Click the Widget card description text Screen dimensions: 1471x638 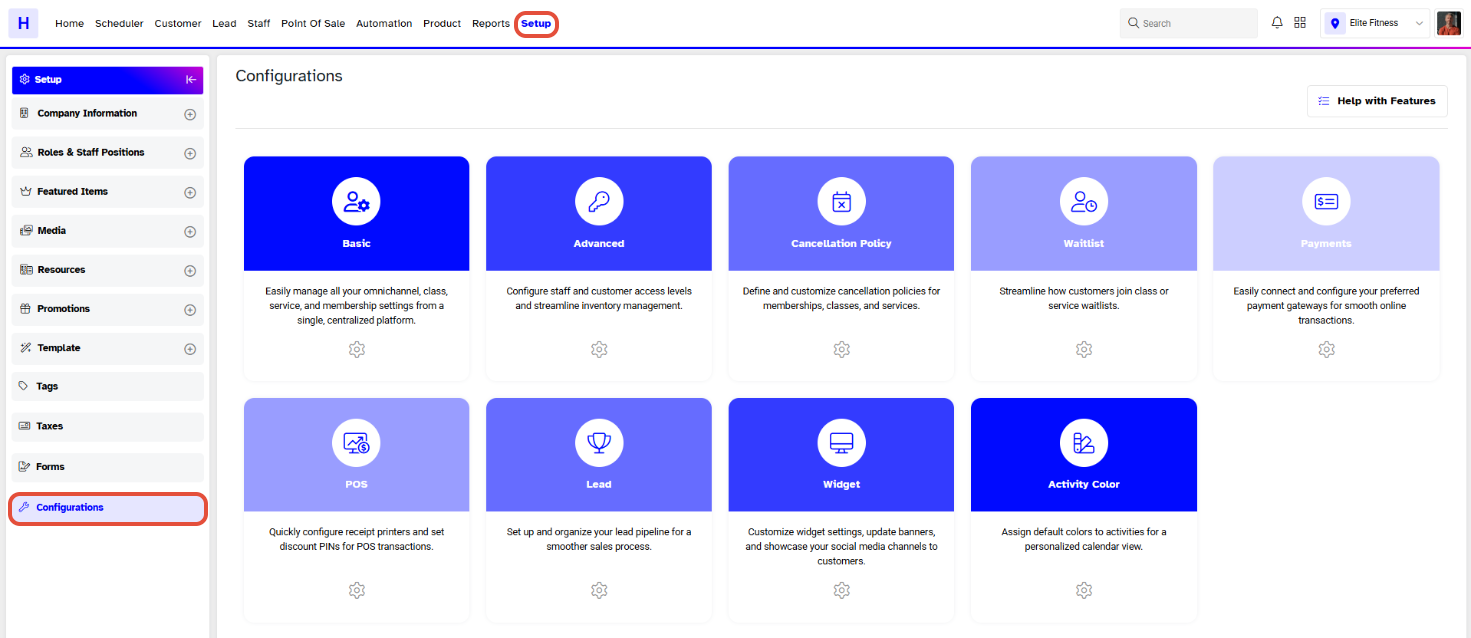(x=841, y=547)
